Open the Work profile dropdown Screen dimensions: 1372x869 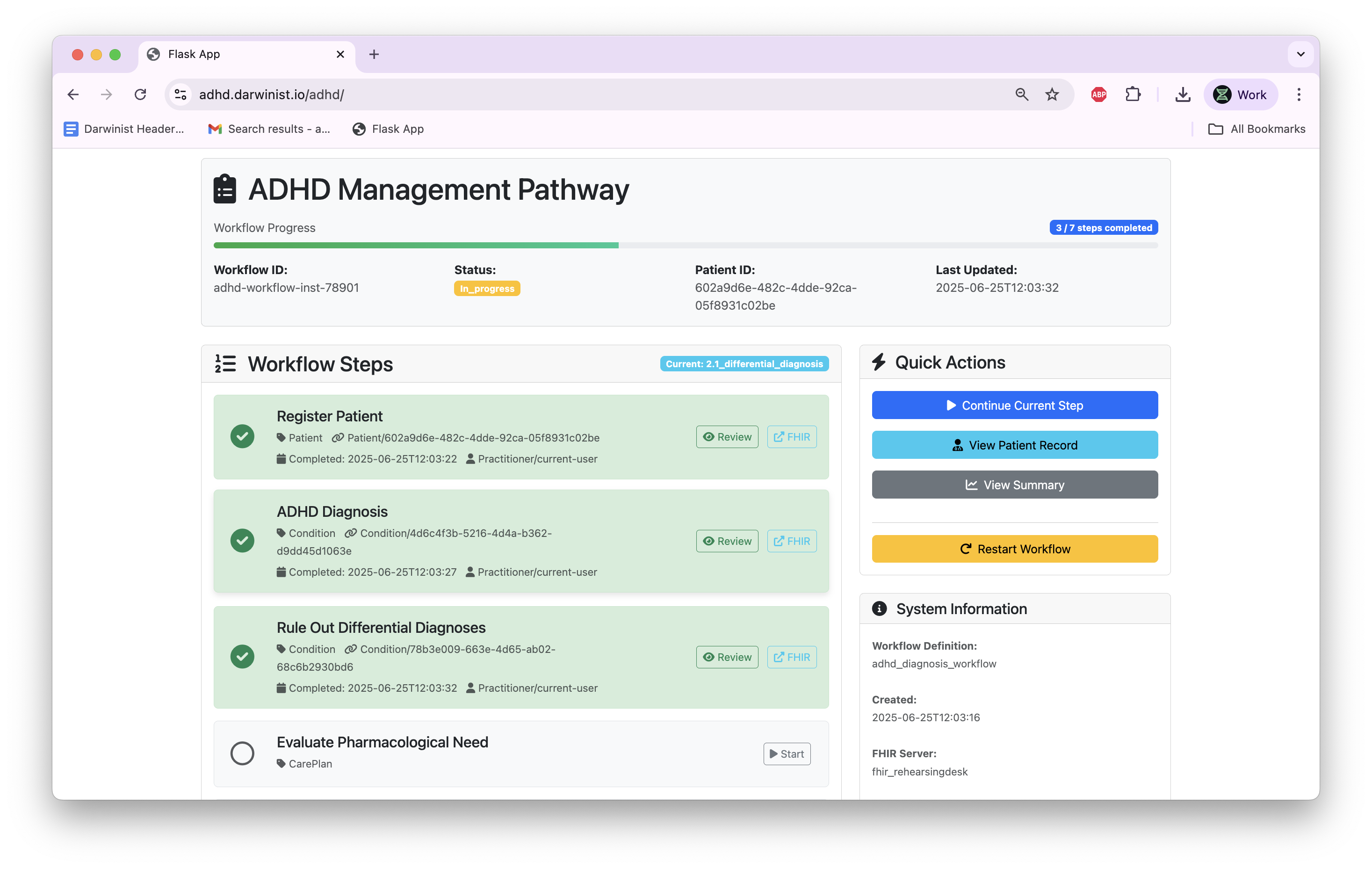(1241, 94)
